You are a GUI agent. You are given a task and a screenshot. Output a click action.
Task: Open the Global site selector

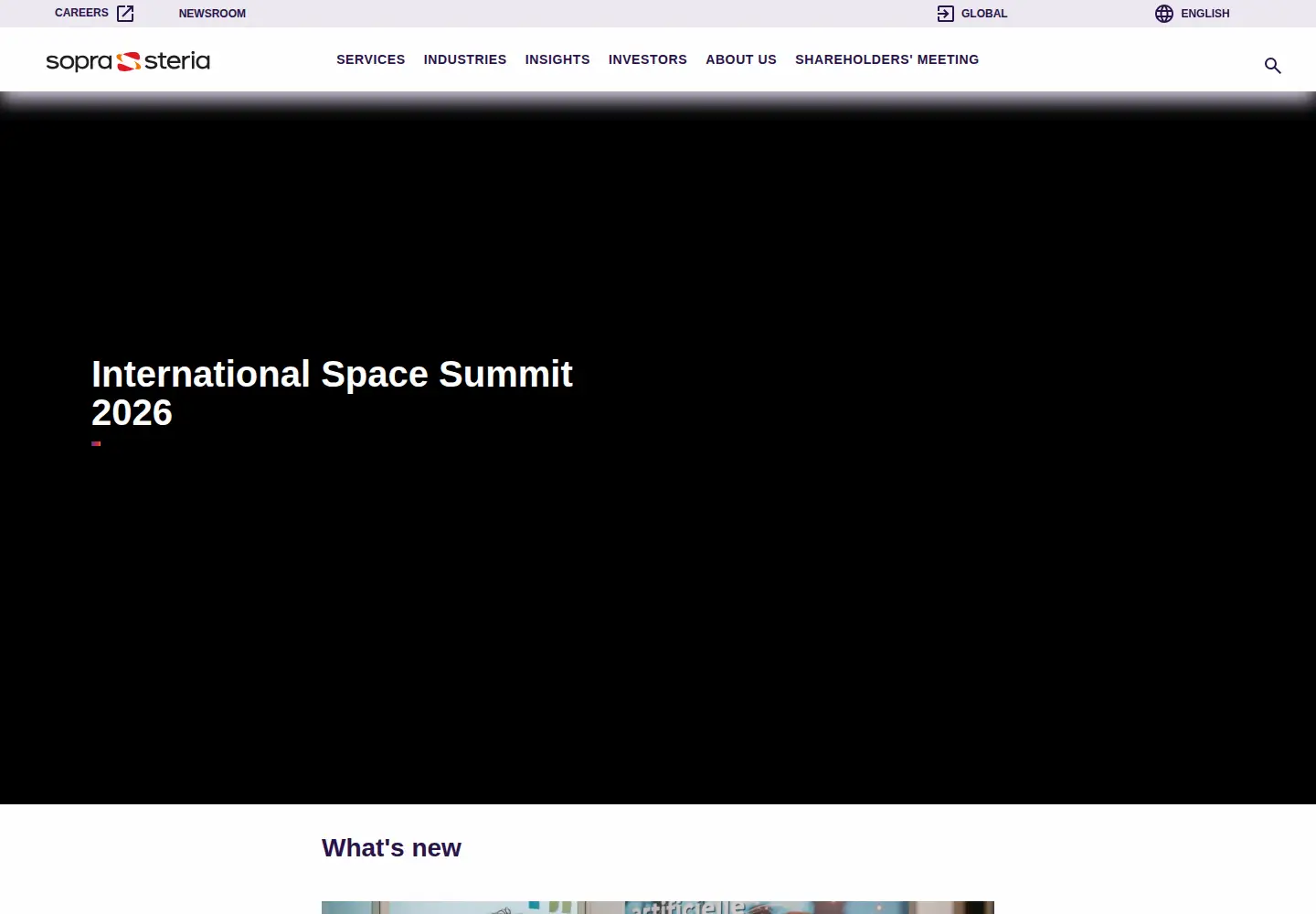983,14
